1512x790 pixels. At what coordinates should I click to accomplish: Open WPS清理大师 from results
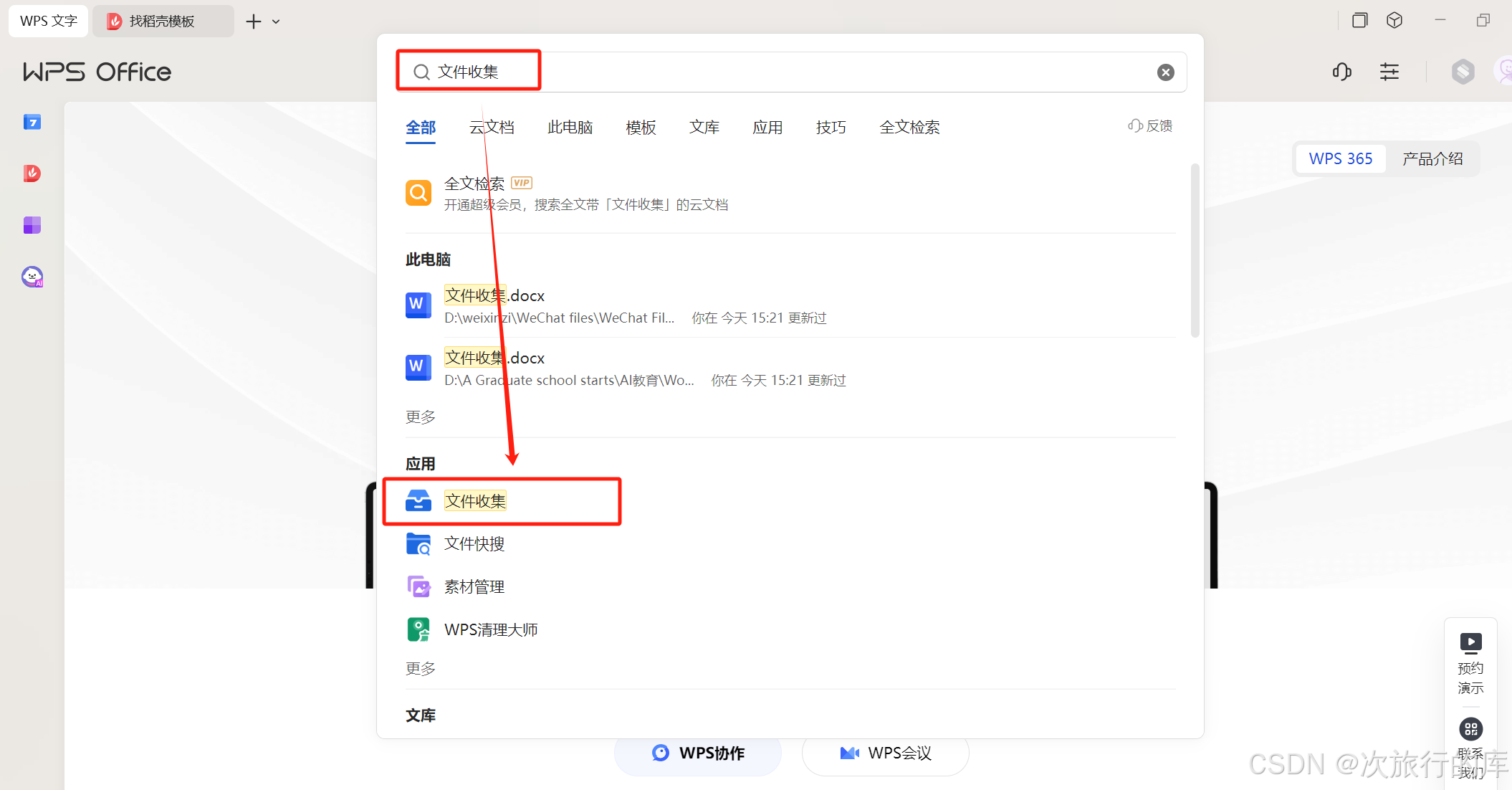coord(490,630)
